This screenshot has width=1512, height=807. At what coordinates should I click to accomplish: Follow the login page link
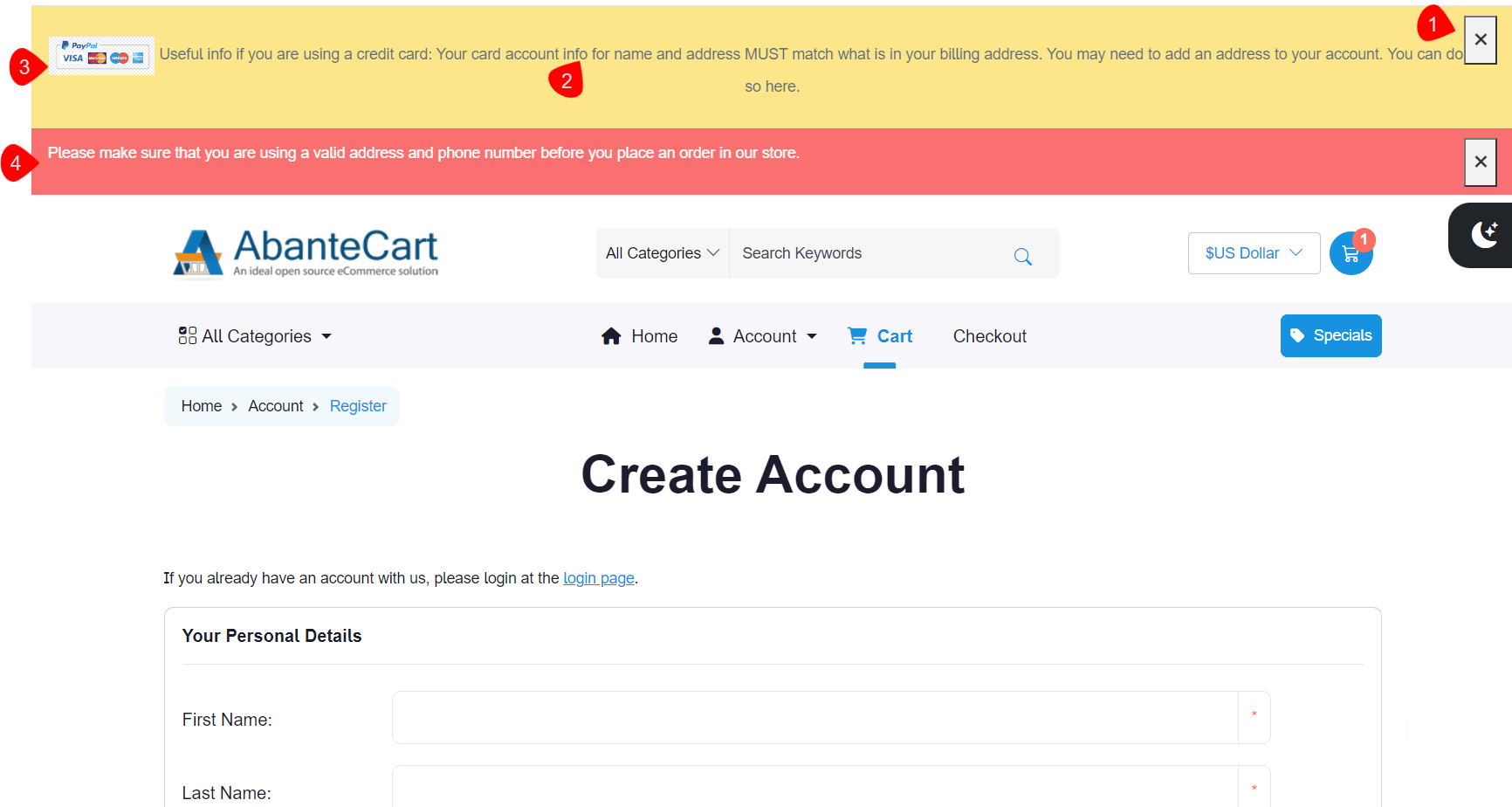(x=598, y=578)
